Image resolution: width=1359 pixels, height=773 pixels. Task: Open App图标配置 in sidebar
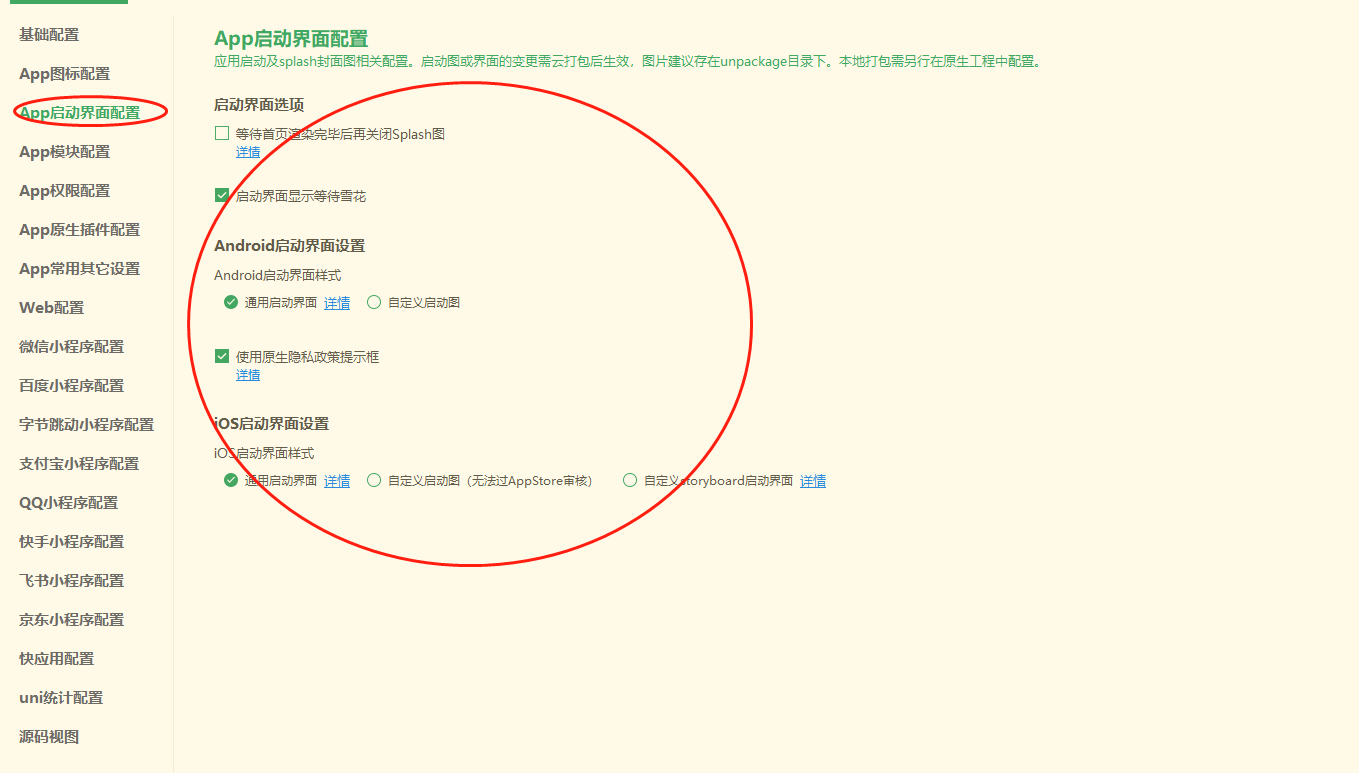(x=65, y=74)
